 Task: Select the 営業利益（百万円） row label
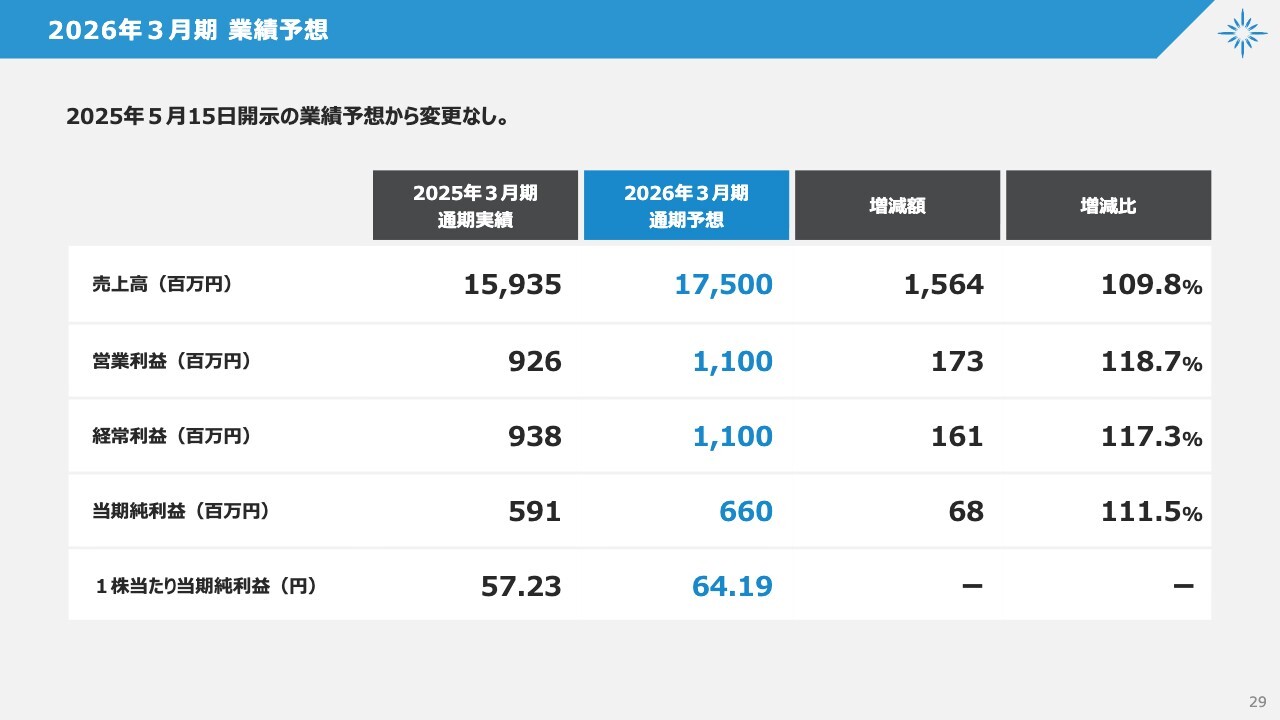coord(171,361)
